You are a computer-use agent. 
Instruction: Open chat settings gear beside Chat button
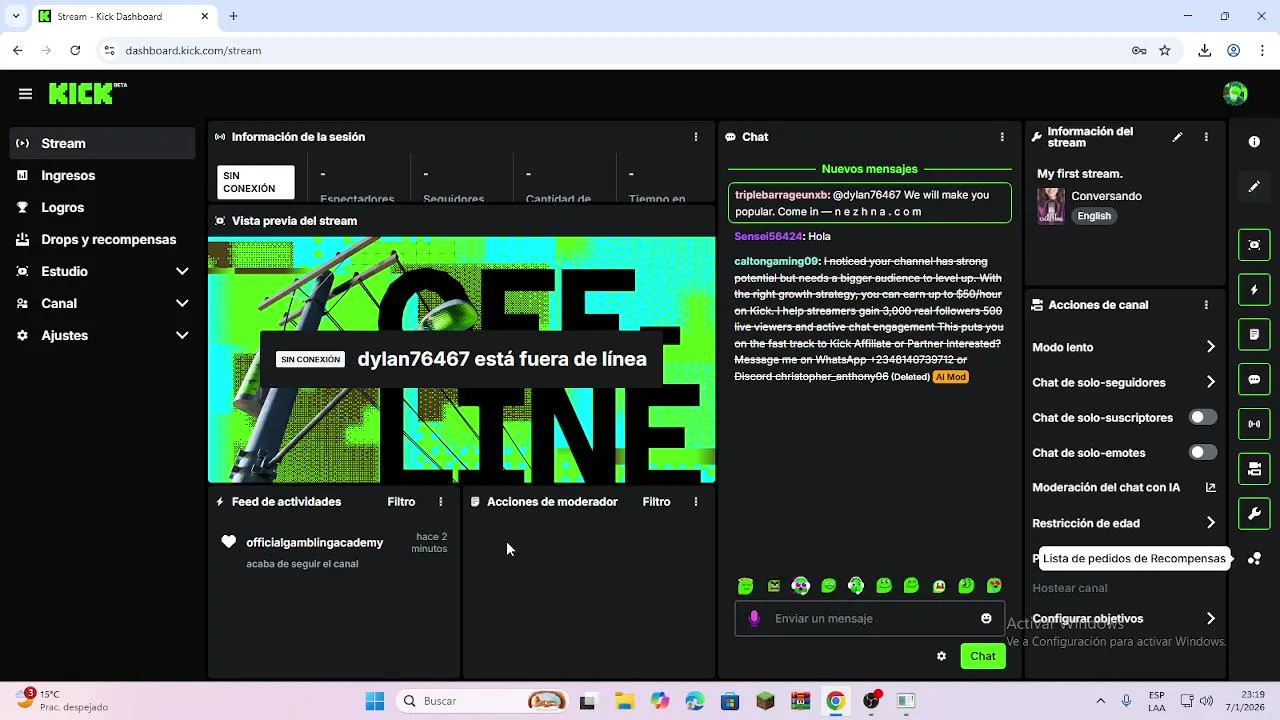click(x=941, y=656)
